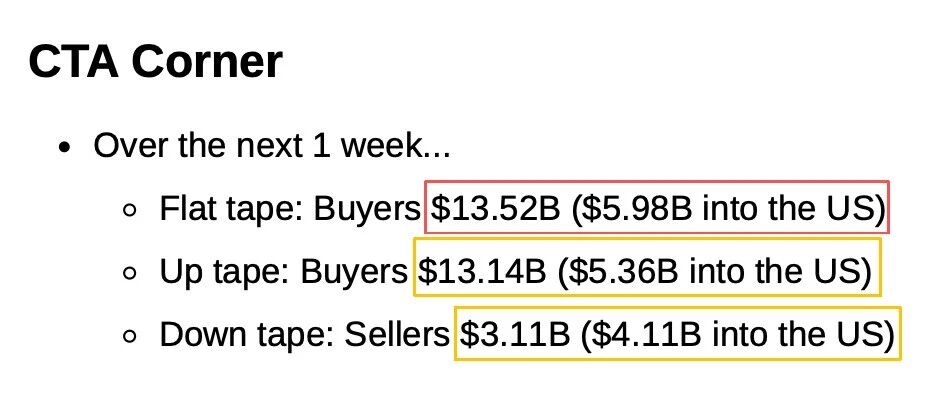Click the word "CTA" in the title
Image resolution: width=940 pixels, height=399 pixels.
pos(74,61)
